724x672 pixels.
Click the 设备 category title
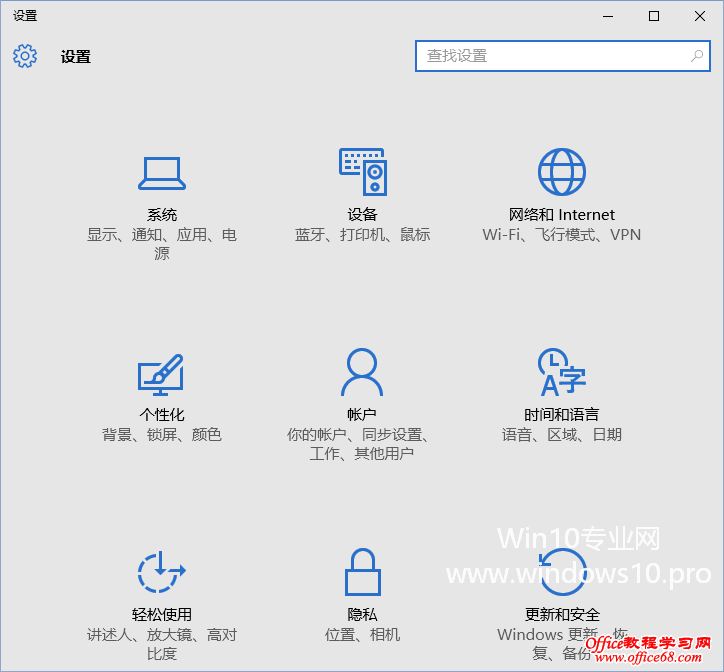(x=362, y=215)
